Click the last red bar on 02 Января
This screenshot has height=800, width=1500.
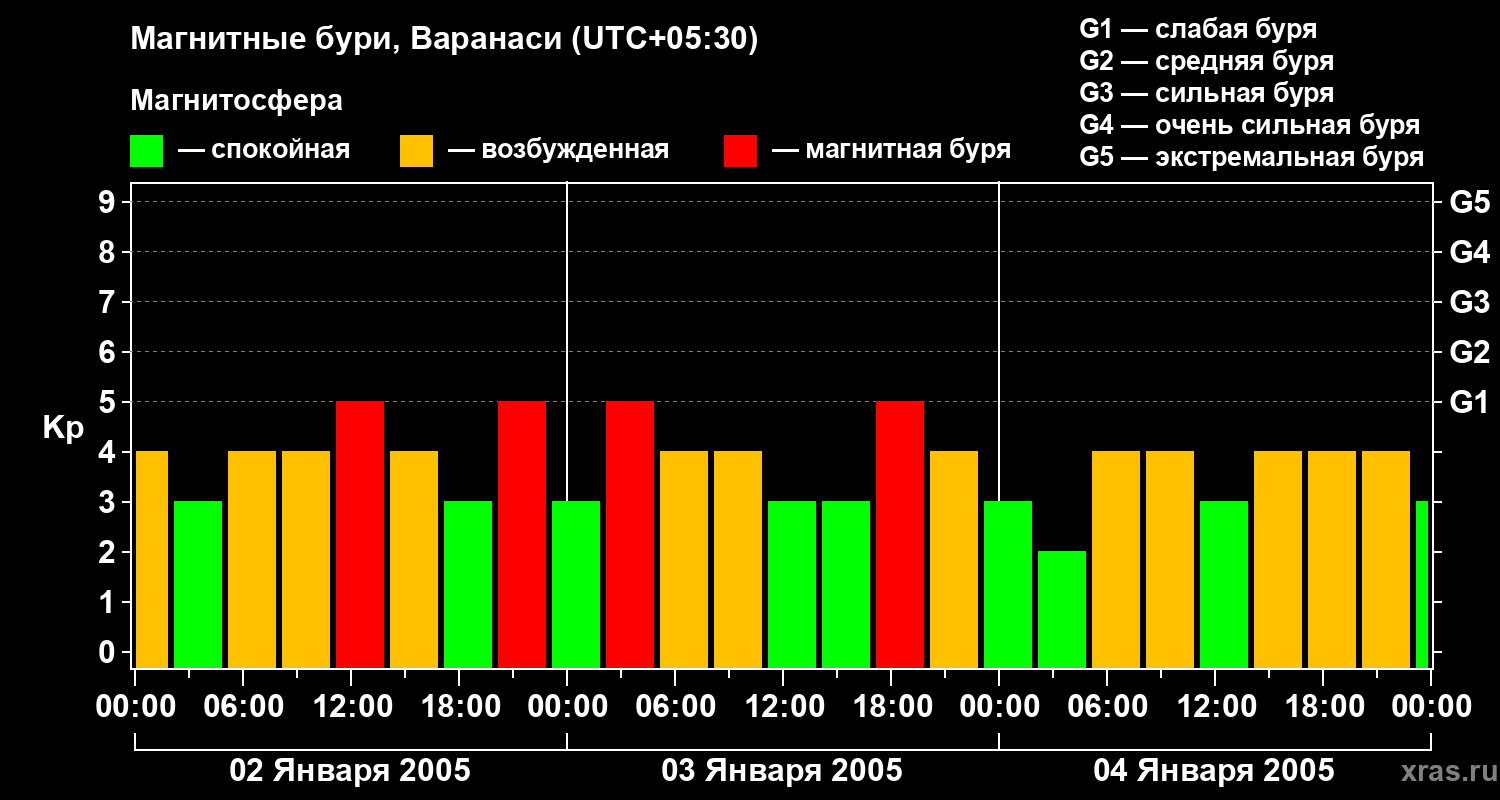522,535
